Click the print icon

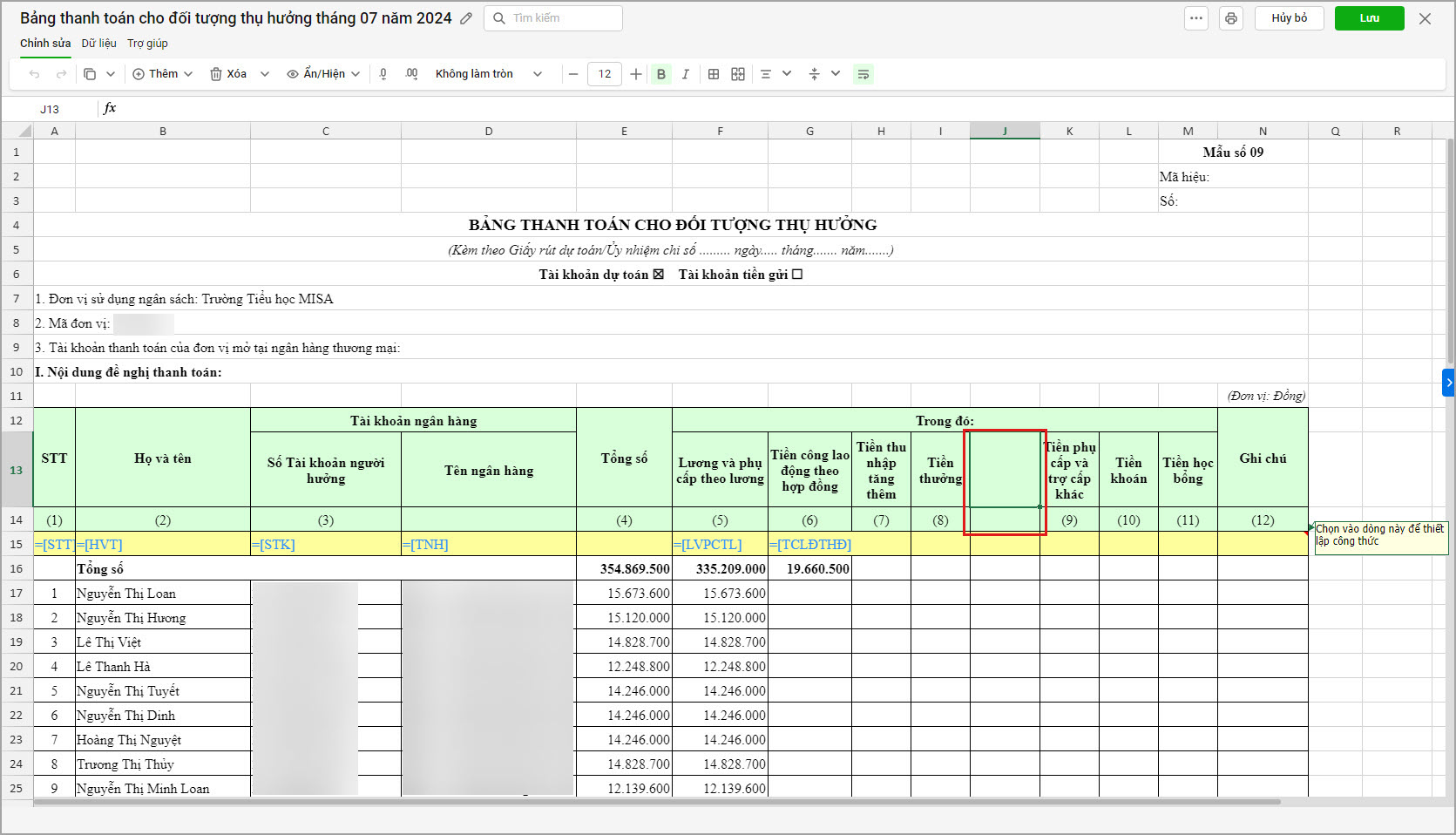coord(1231,18)
